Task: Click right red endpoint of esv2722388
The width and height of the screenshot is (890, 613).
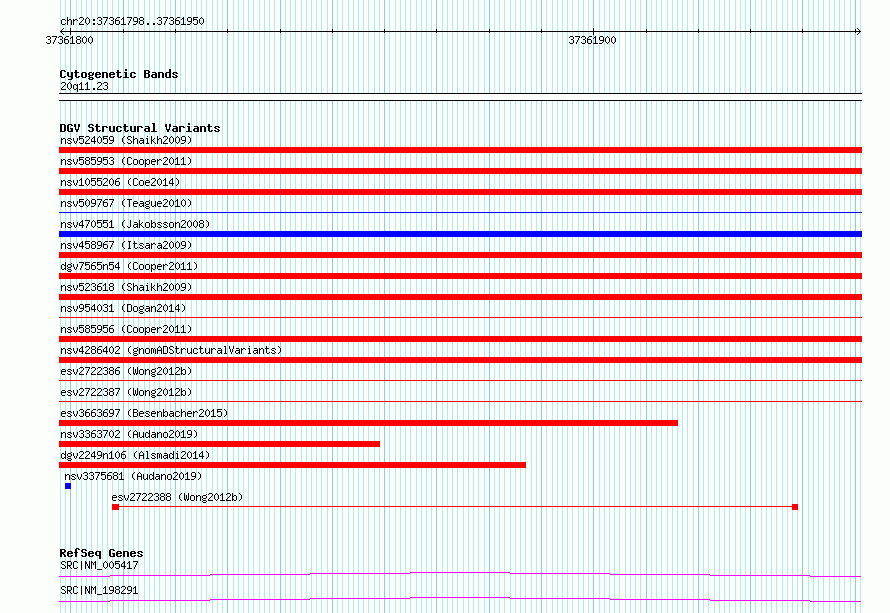Action: click(795, 507)
